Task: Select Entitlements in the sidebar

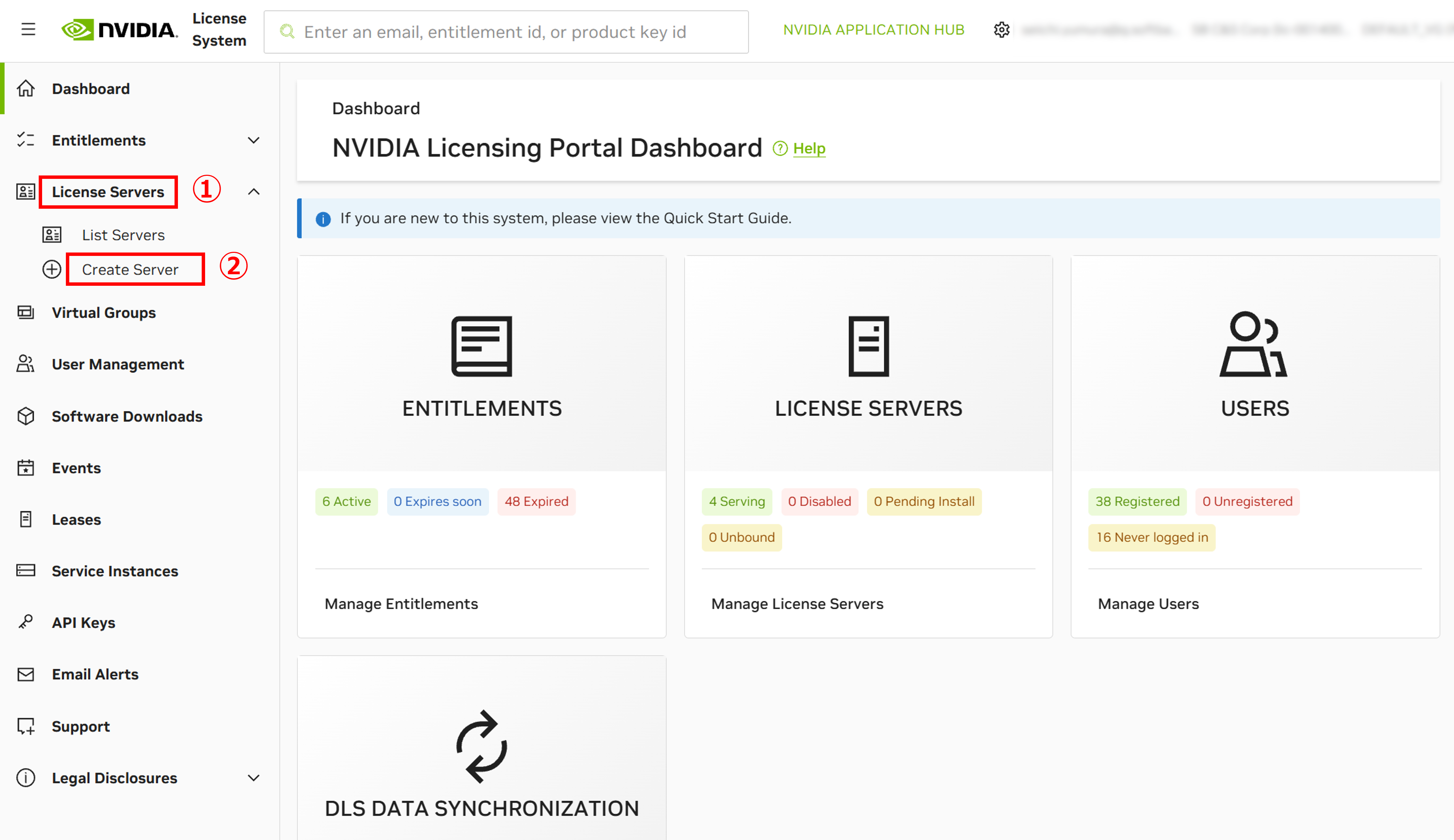Action: click(99, 140)
